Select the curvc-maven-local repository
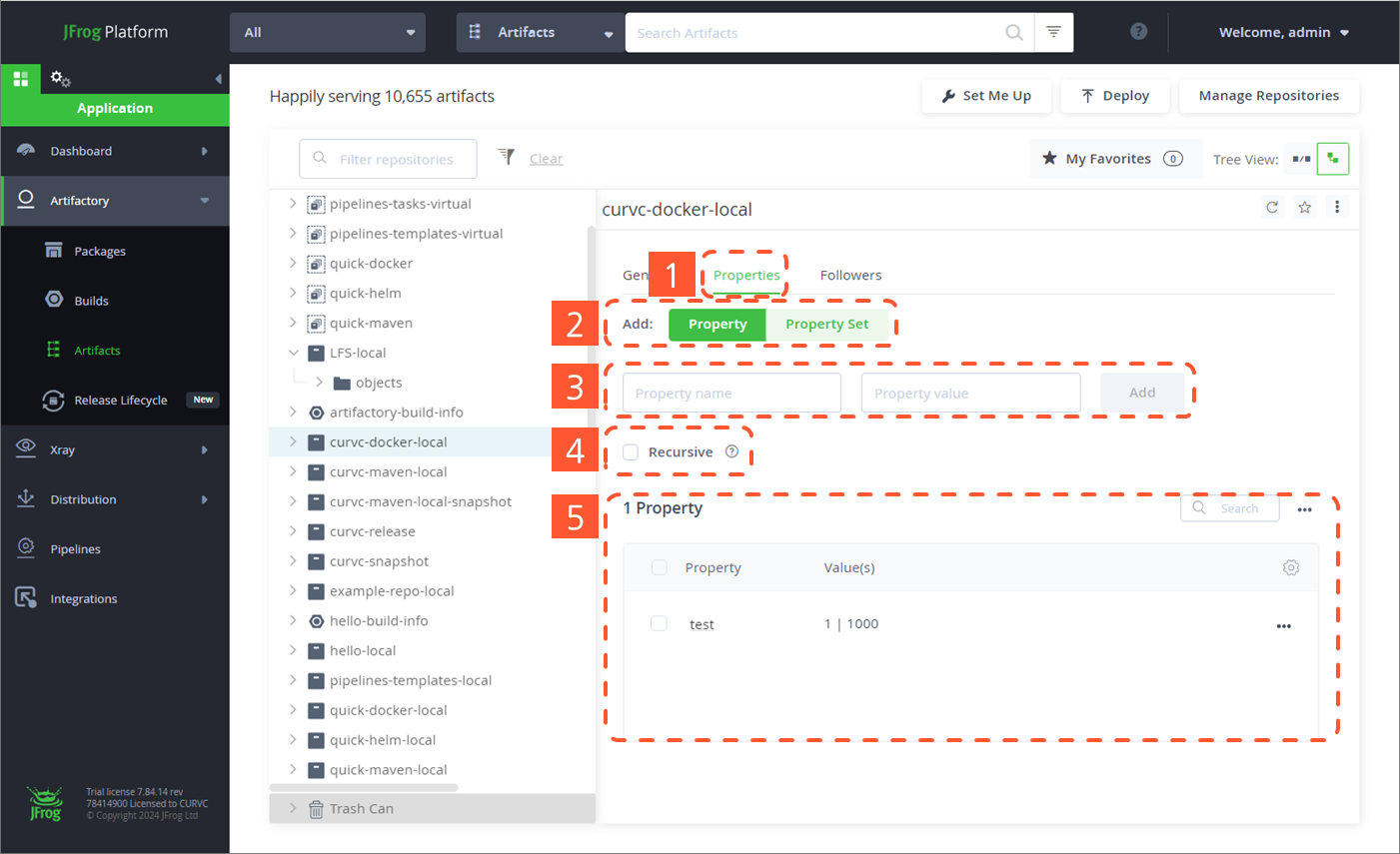Viewport: 1400px width, 854px height. (389, 471)
